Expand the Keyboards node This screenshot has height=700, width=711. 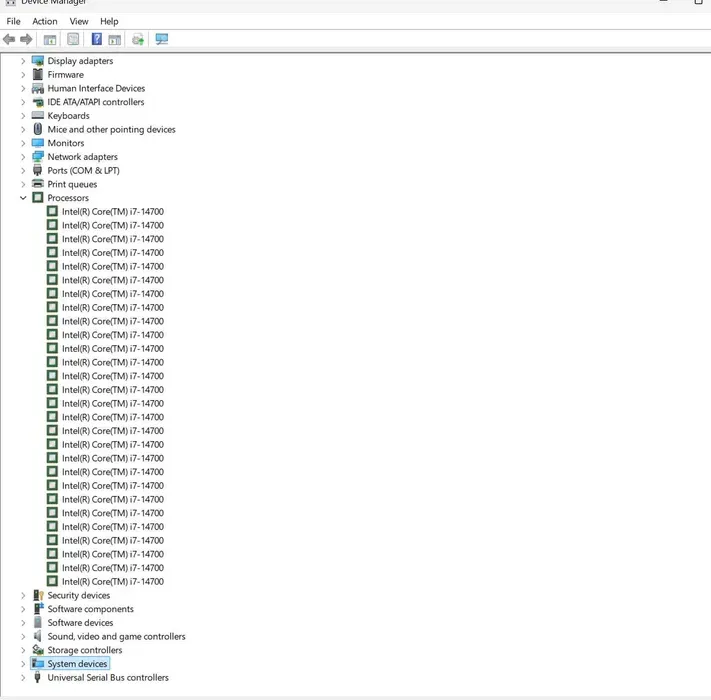[23, 116]
